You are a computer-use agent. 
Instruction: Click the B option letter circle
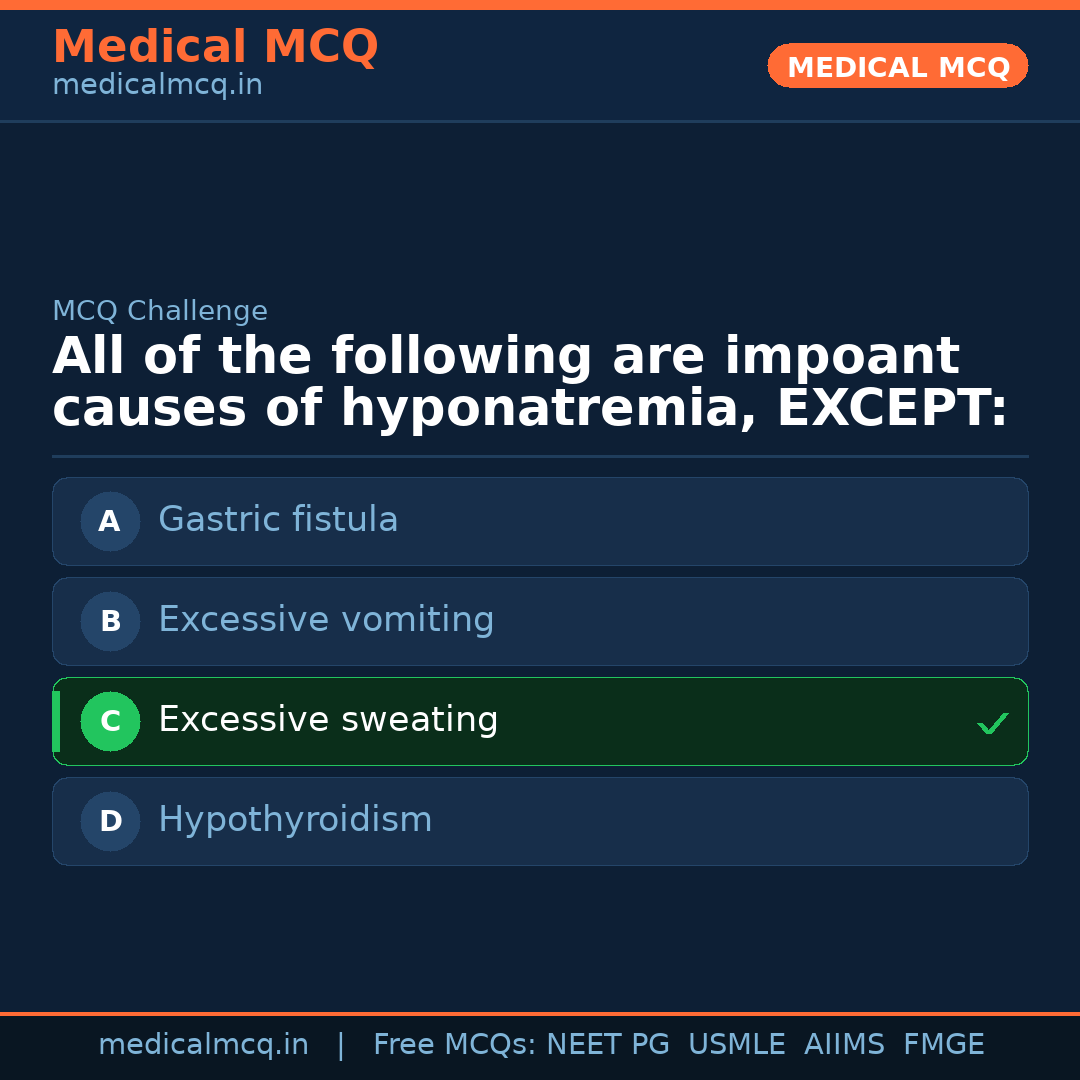click(110, 621)
